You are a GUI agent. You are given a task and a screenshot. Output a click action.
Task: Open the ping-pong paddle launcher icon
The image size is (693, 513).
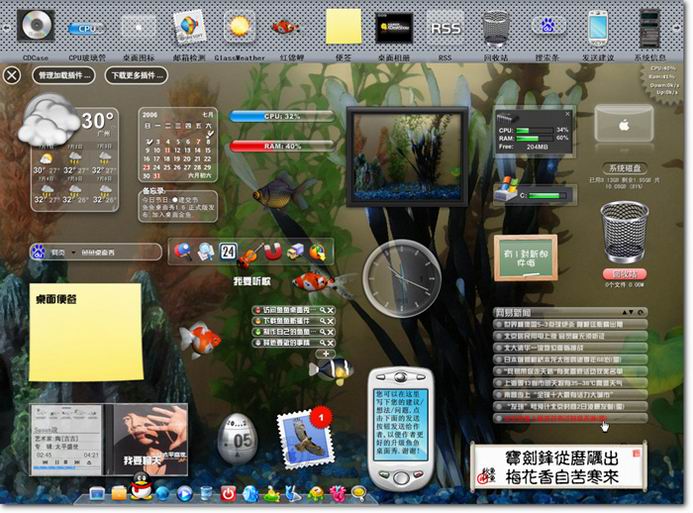[182, 251]
